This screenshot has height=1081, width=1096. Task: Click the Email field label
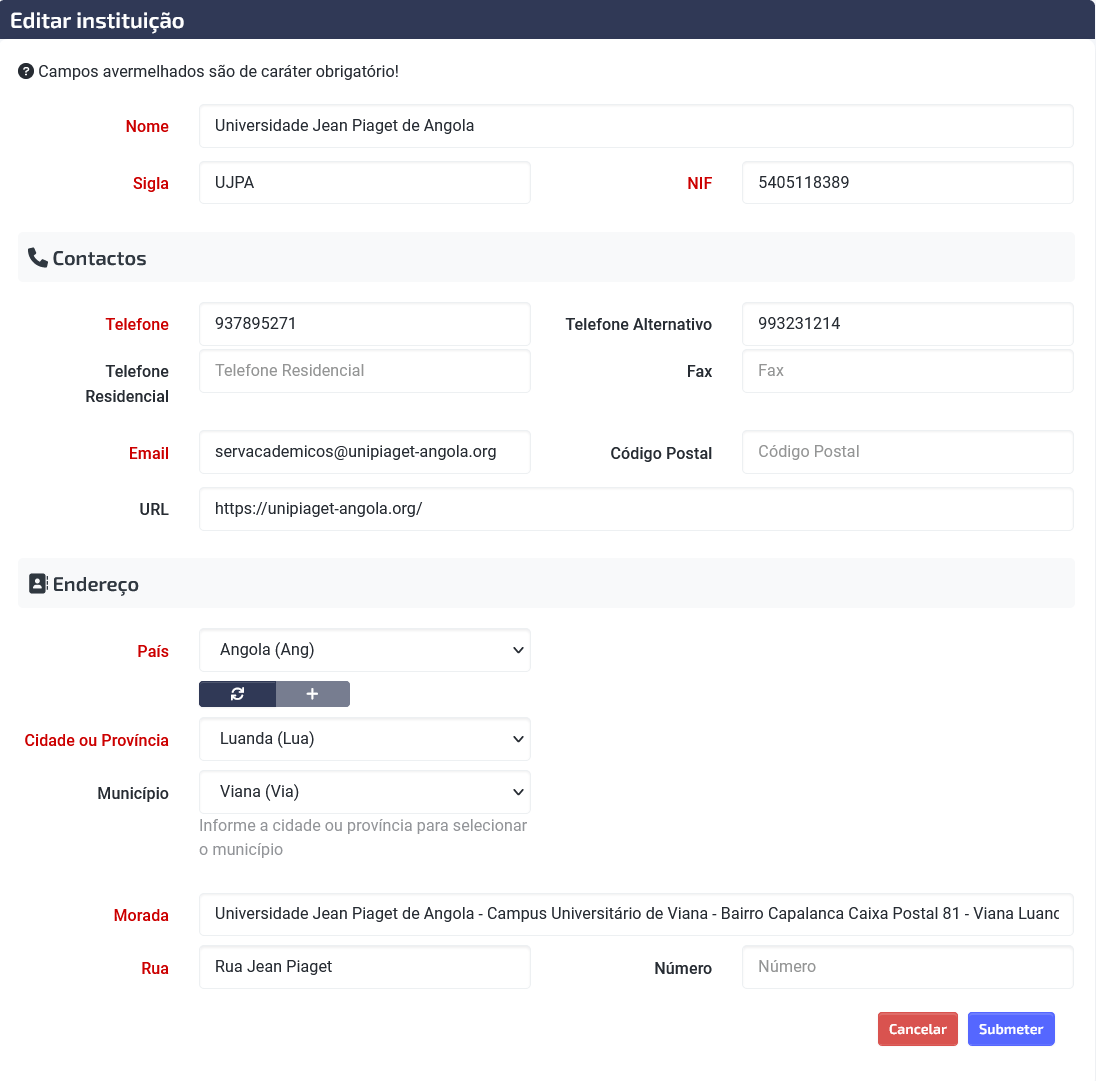click(x=149, y=454)
